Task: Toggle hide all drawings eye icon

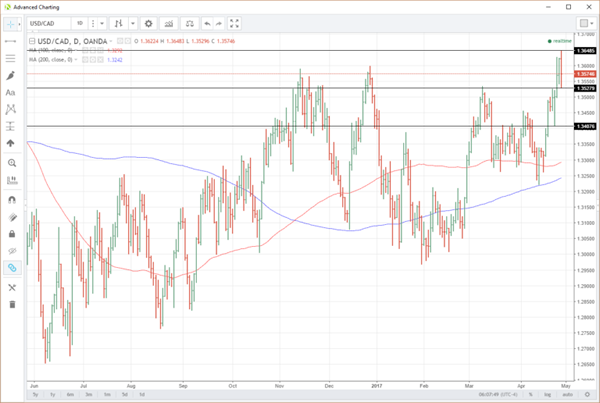Action: click(12, 250)
